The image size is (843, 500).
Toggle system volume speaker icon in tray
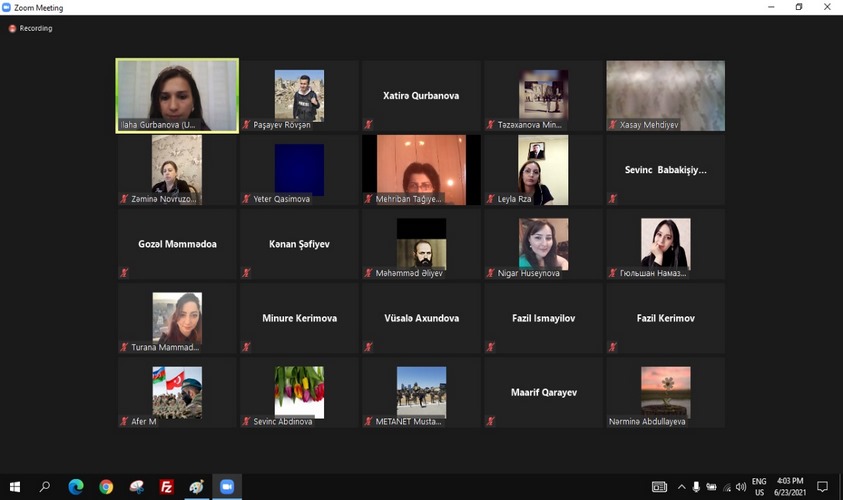click(741, 487)
